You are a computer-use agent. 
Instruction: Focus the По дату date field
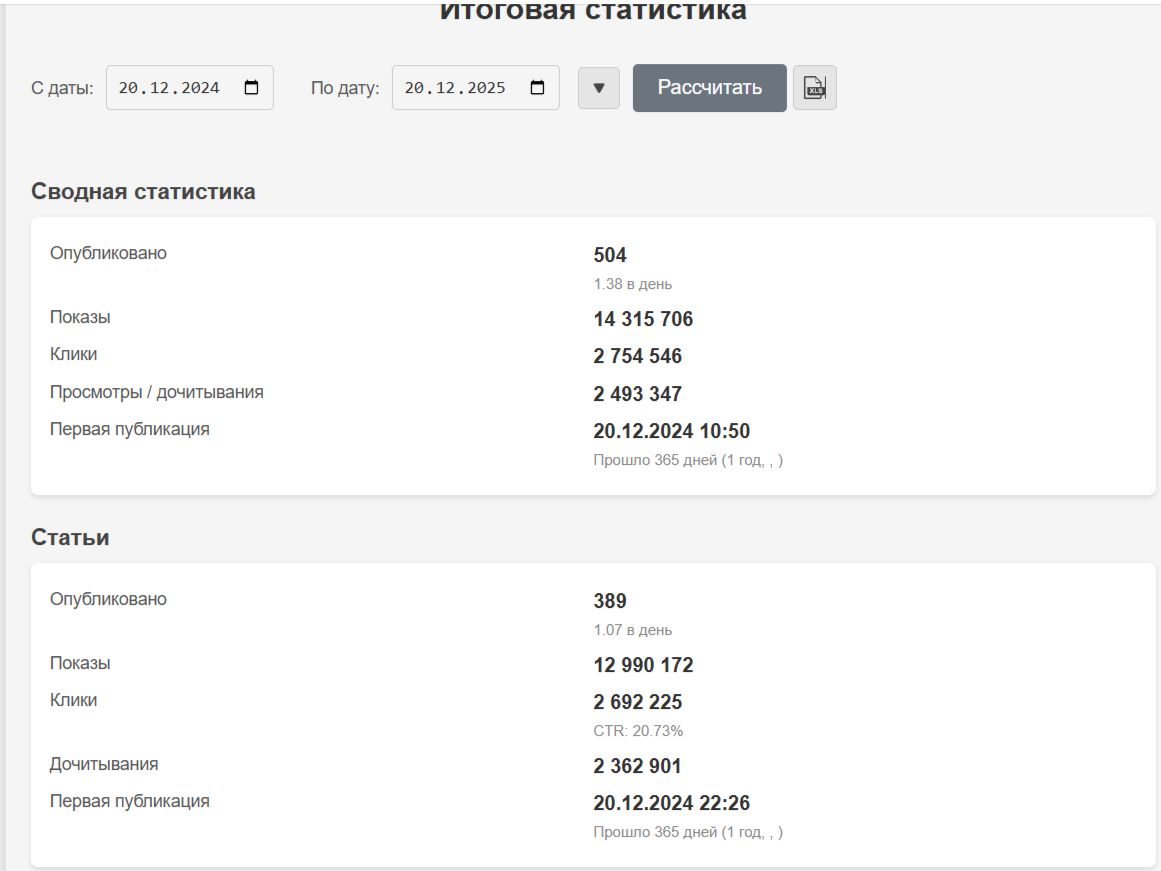coord(456,88)
